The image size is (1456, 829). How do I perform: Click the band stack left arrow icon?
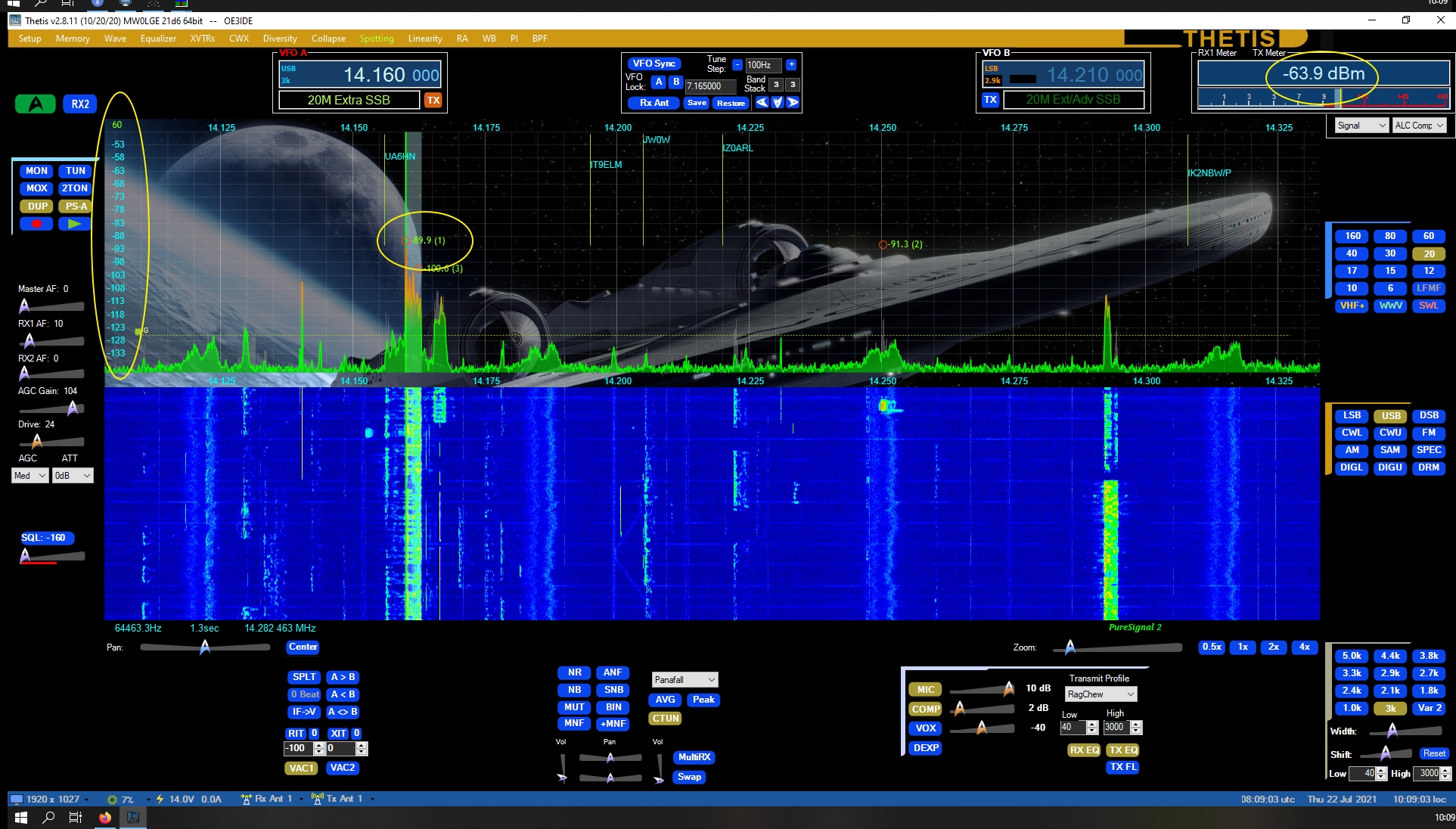(x=762, y=102)
